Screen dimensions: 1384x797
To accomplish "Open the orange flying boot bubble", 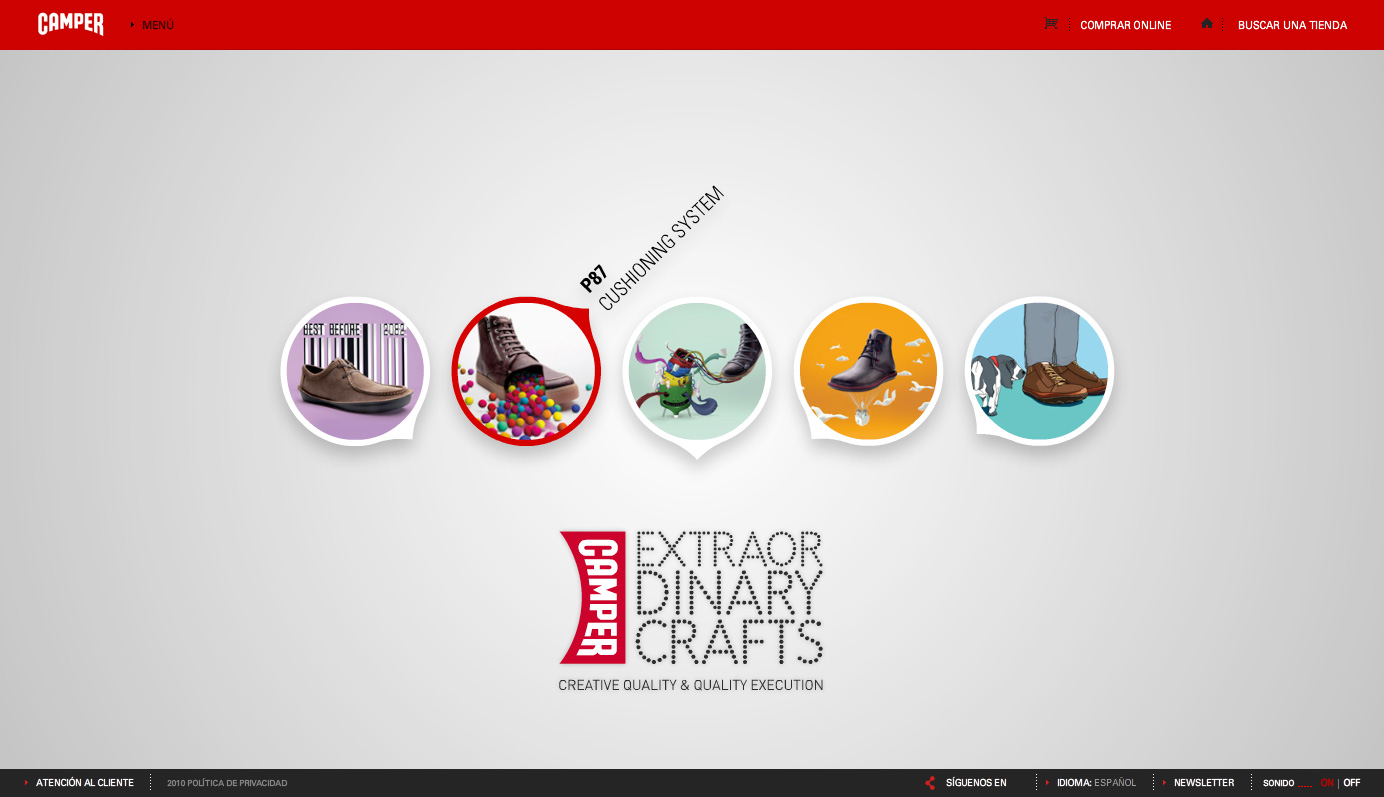I will (868, 371).
